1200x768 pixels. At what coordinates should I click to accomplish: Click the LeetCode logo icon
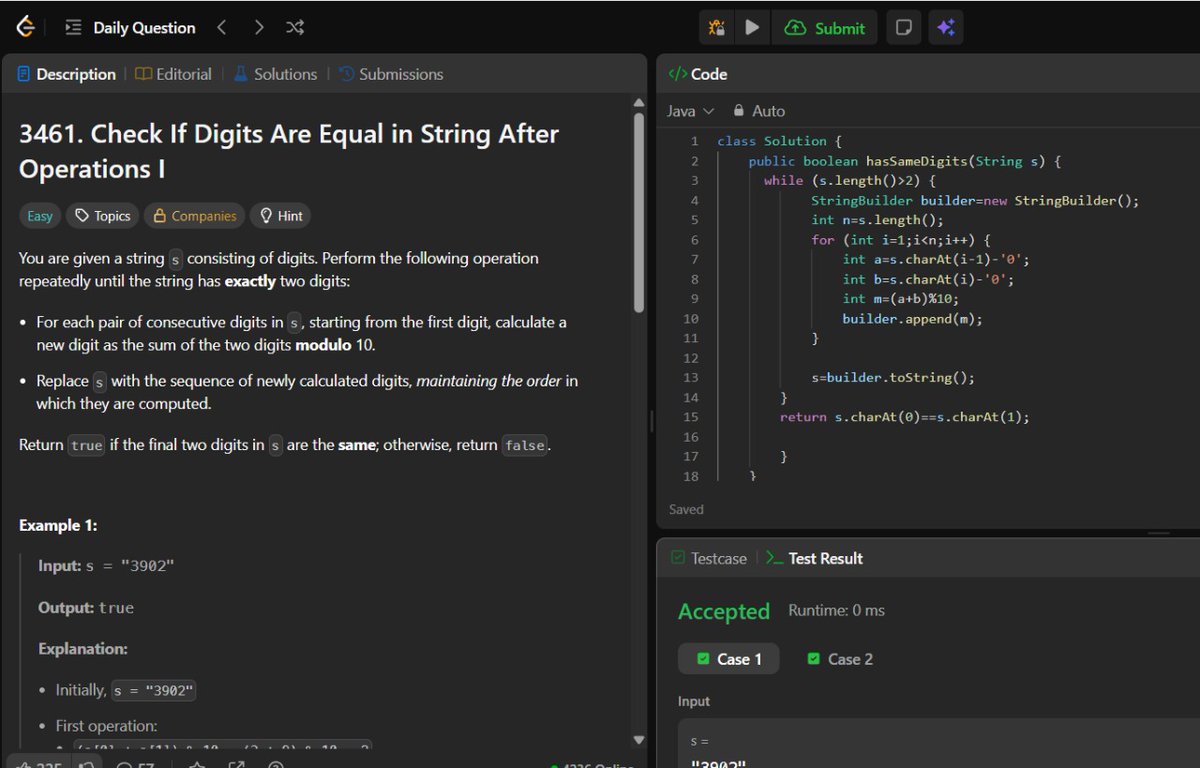click(25, 28)
